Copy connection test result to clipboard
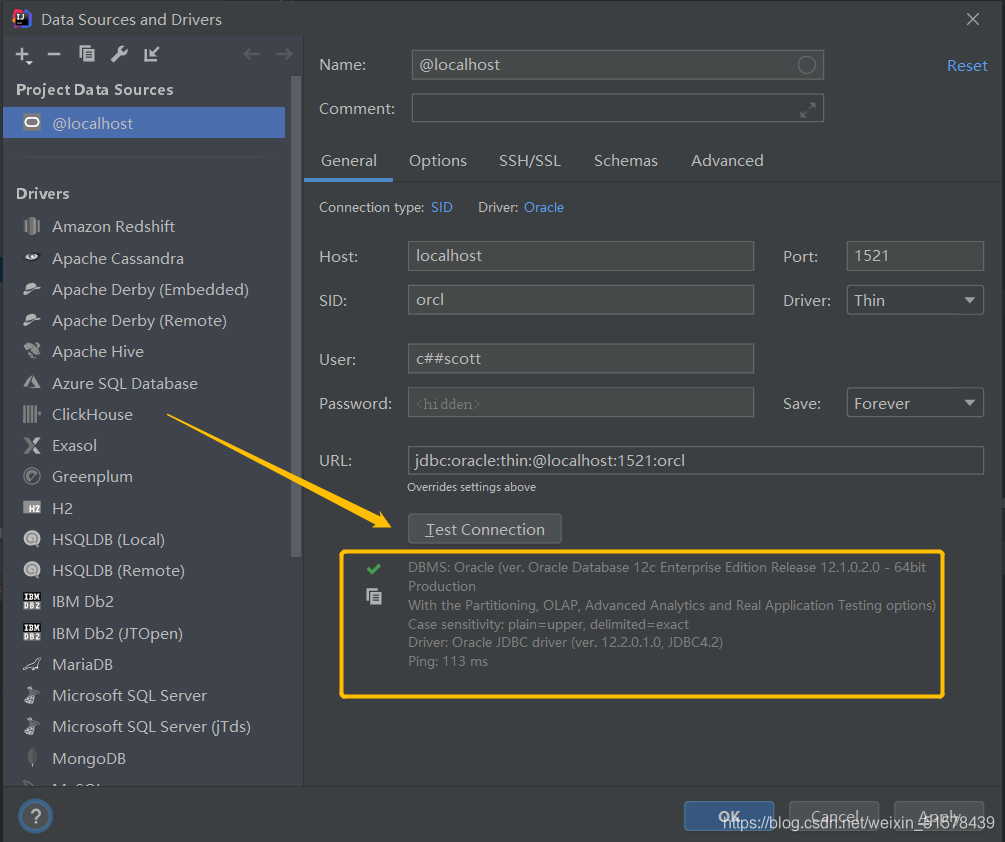1005x842 pixels. click(x=374, y=597)
